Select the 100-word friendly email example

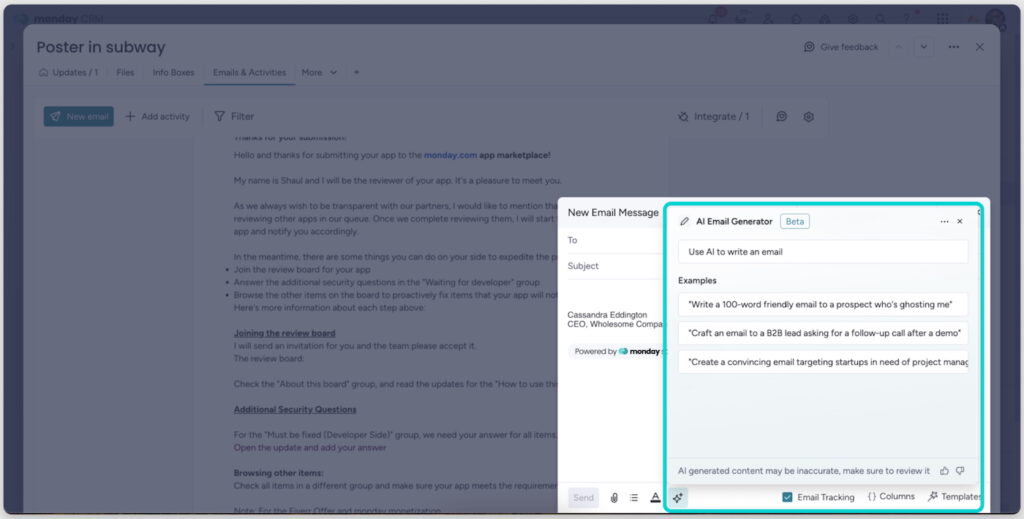click(823, 304)
